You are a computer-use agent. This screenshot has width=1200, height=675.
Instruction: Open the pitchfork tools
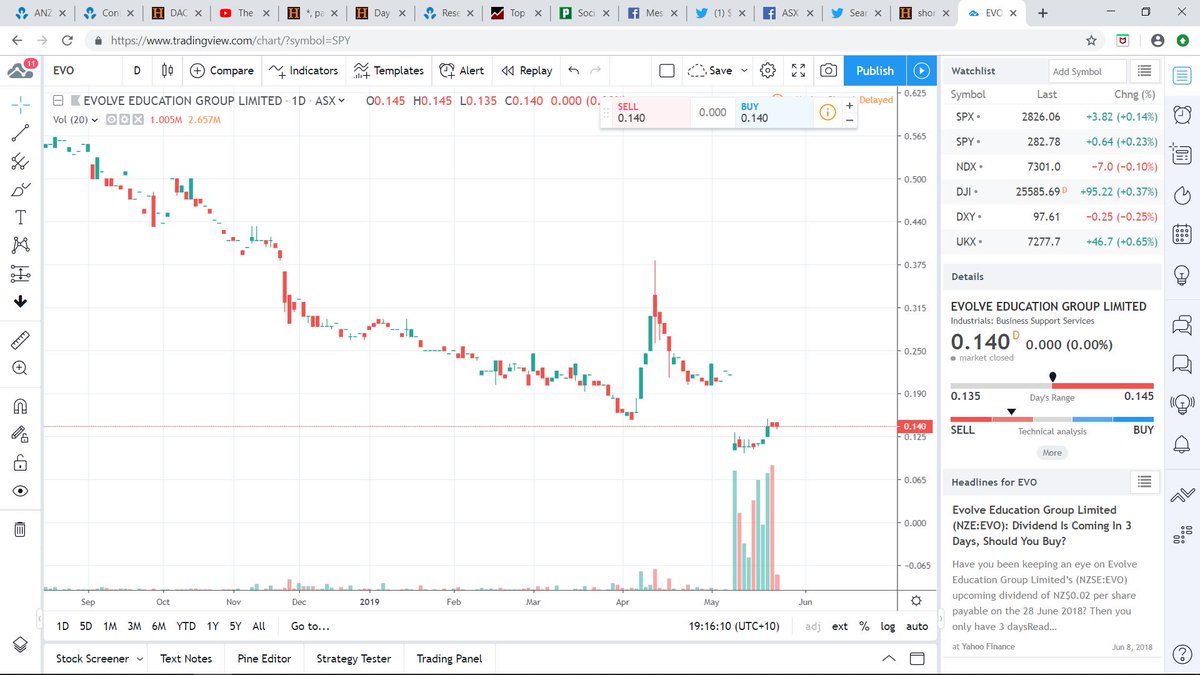[x=20, y=161]
